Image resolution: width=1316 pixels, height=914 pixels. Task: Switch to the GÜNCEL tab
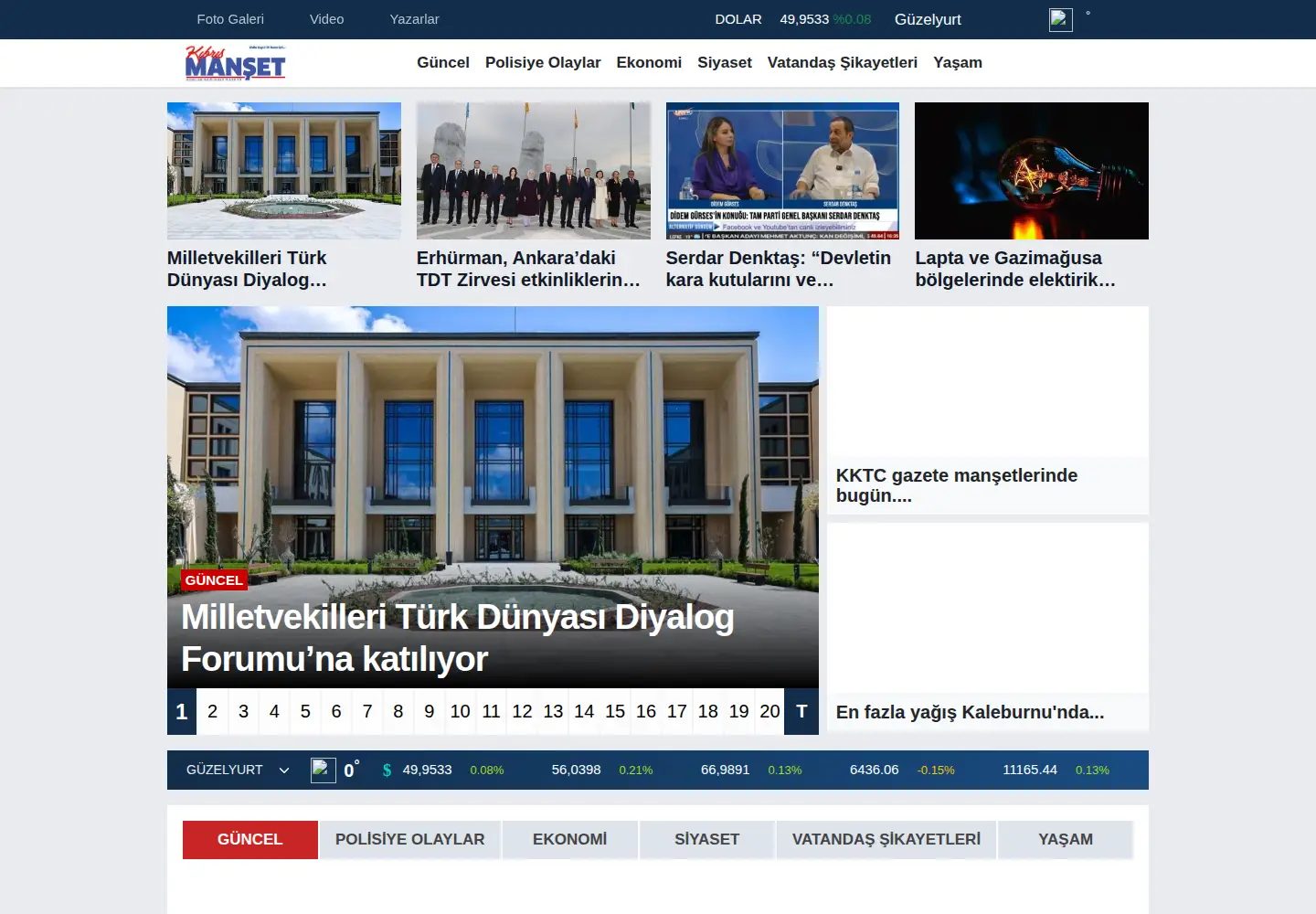(250, 839)
